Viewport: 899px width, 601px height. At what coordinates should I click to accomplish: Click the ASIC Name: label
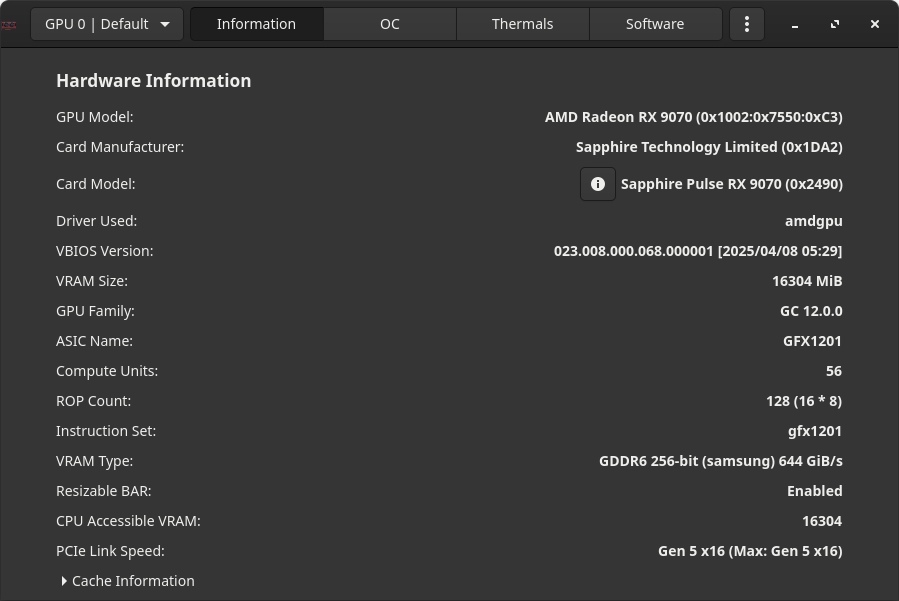pyautogui.click(x=94, y=341)
